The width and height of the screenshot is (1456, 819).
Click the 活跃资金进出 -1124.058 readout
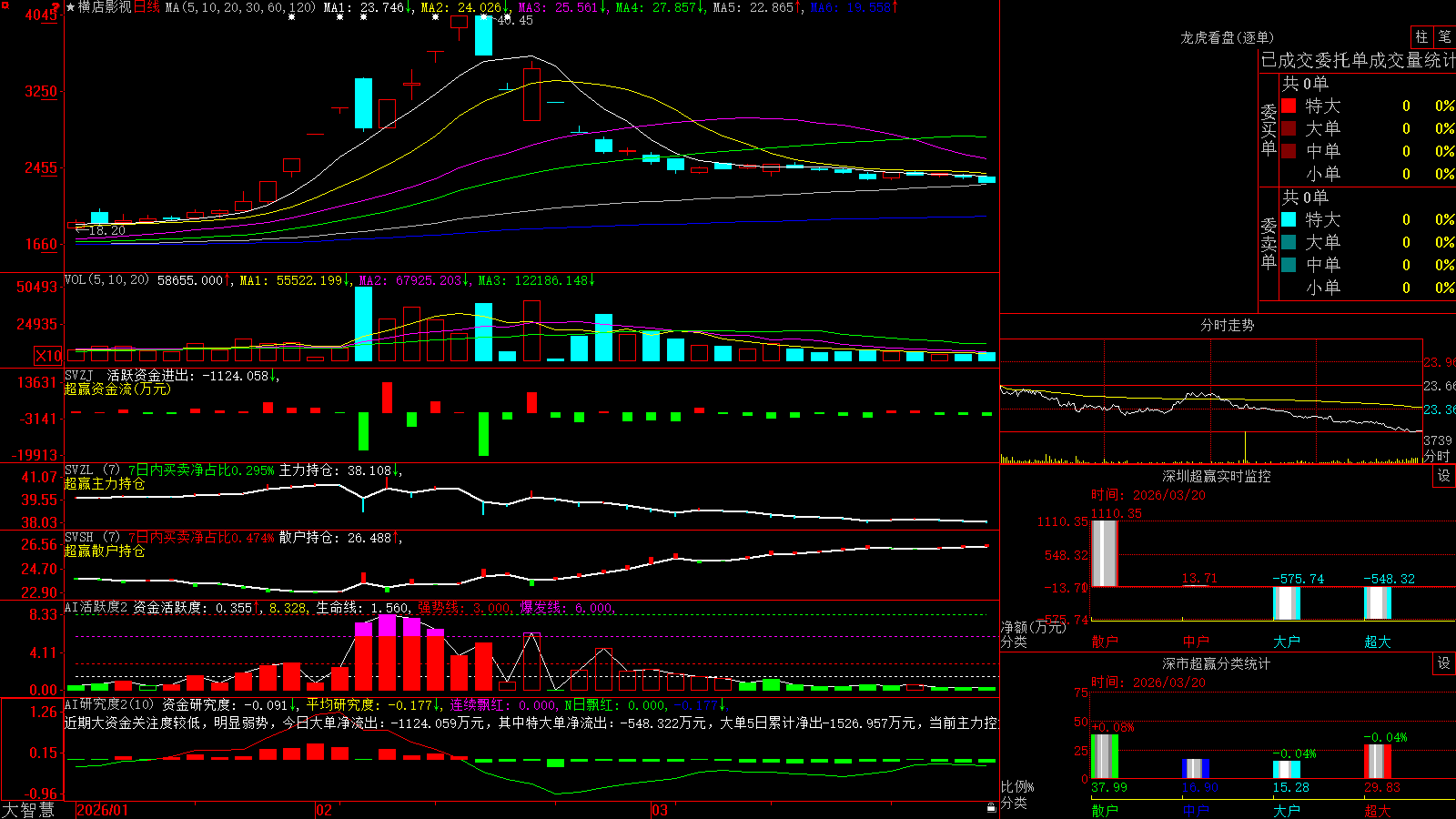click(187, 376)
